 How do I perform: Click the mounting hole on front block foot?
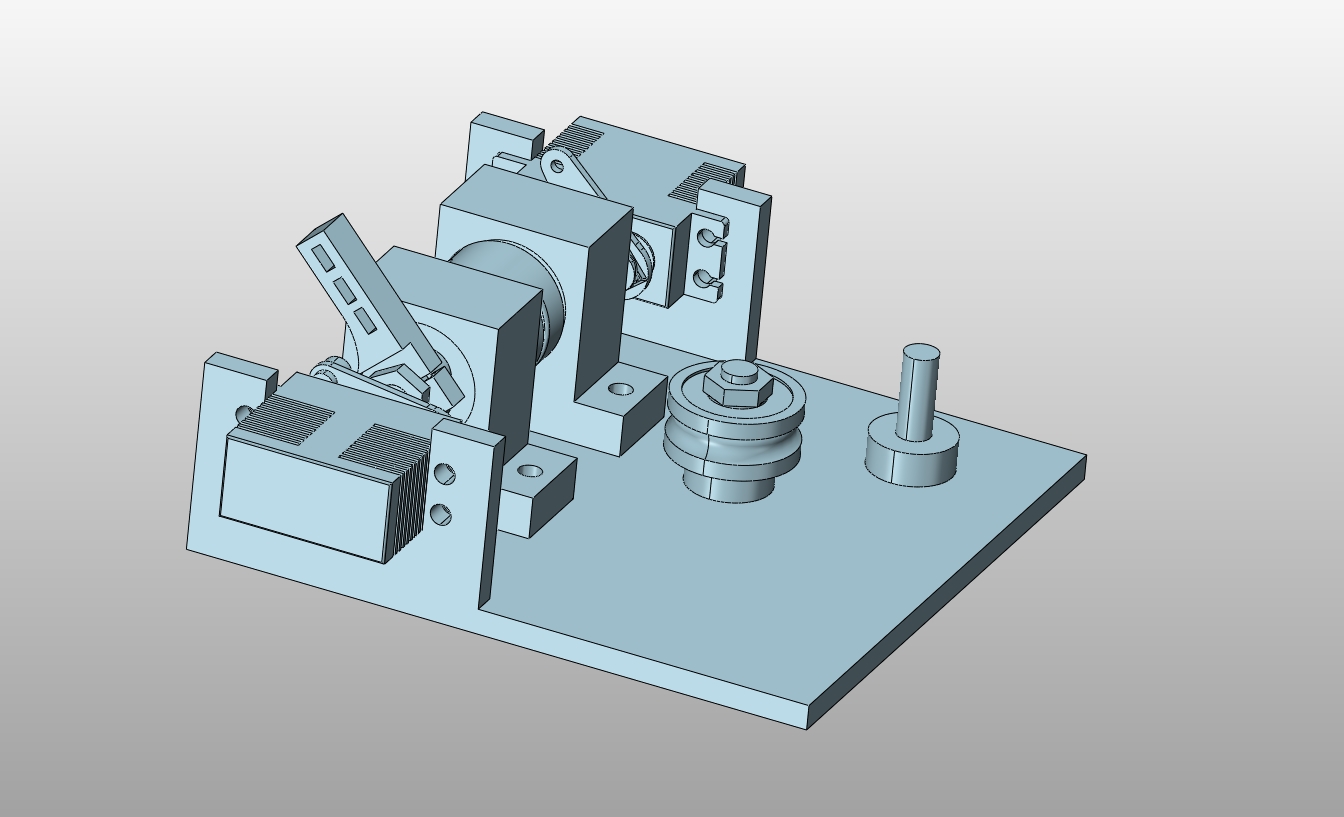pos(530,471)
